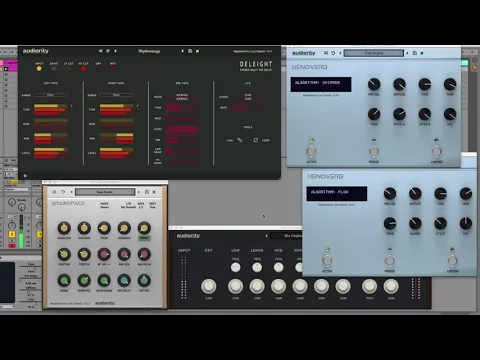The image size is (480, 360).
Task: Toggle the FREEZE footswitch on Flow Xenoverb
Action: [x=390, y=261]
